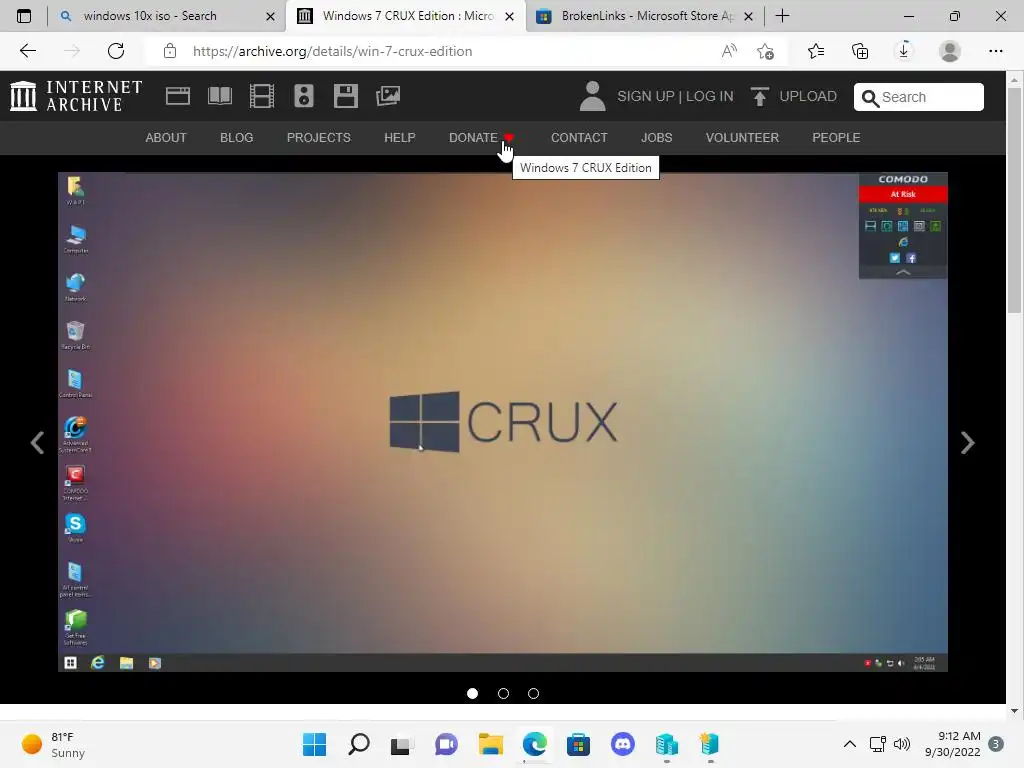Open the Web (Wayback) media icon
The height and width of the screenshot is (768, 1024).
coord(178,96)
